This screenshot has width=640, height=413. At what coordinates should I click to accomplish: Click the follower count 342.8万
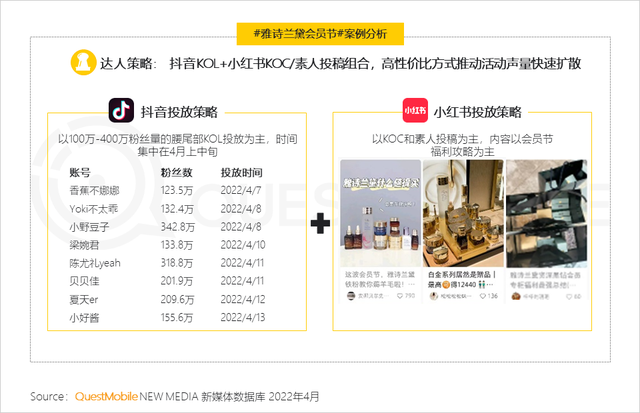coord(178,227)
